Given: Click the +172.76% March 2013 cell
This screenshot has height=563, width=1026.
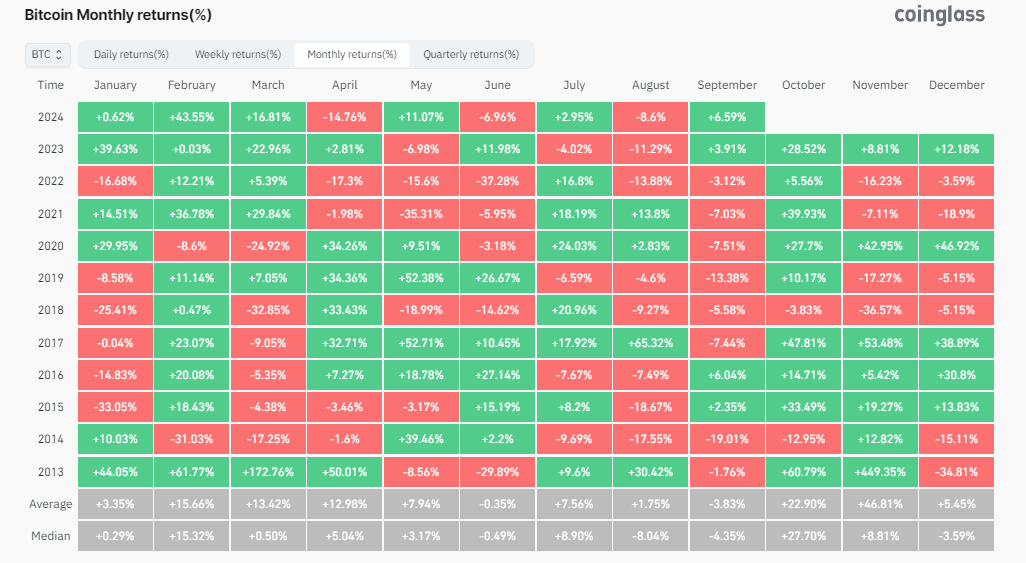Looking at the screenshot, I should point(268,472).
